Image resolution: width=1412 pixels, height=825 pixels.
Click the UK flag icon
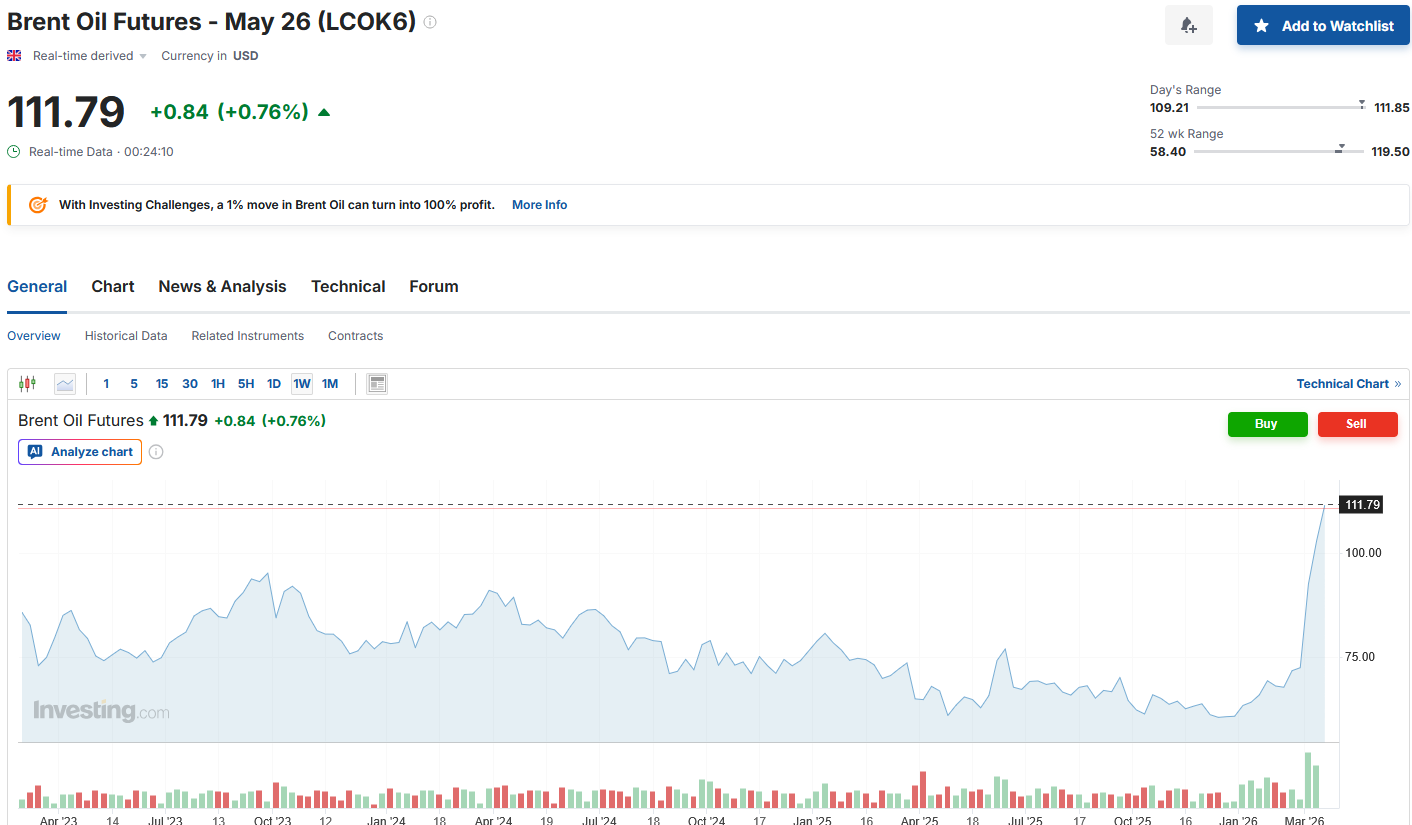[x=14, y=56]
